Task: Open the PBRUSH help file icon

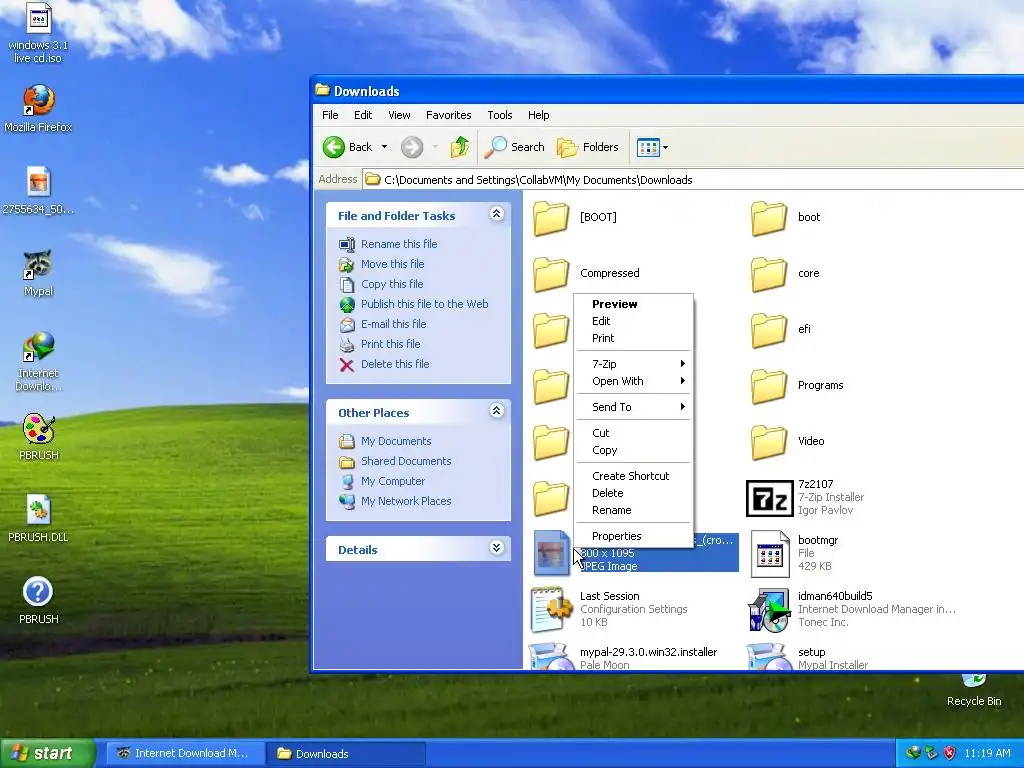Action: click(38, 601)
